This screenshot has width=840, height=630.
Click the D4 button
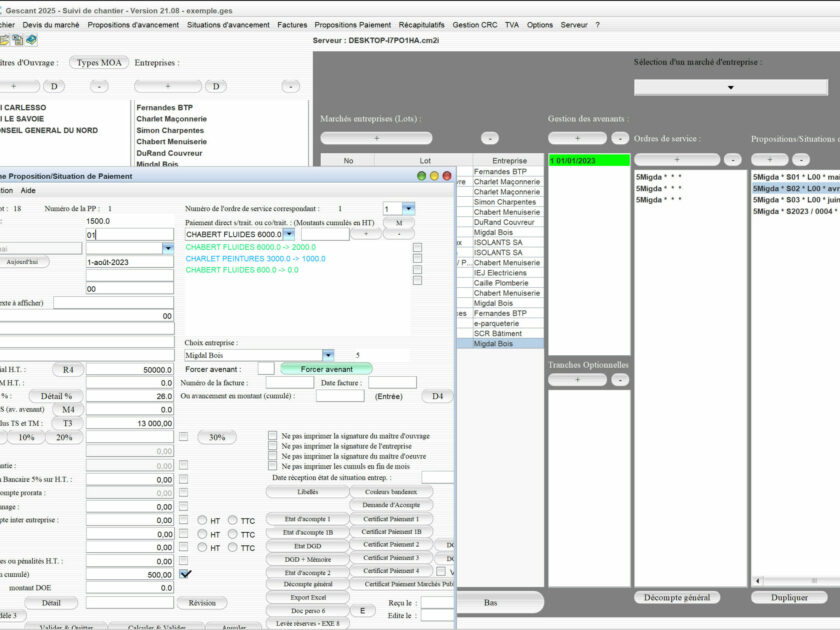pos(438,396)
